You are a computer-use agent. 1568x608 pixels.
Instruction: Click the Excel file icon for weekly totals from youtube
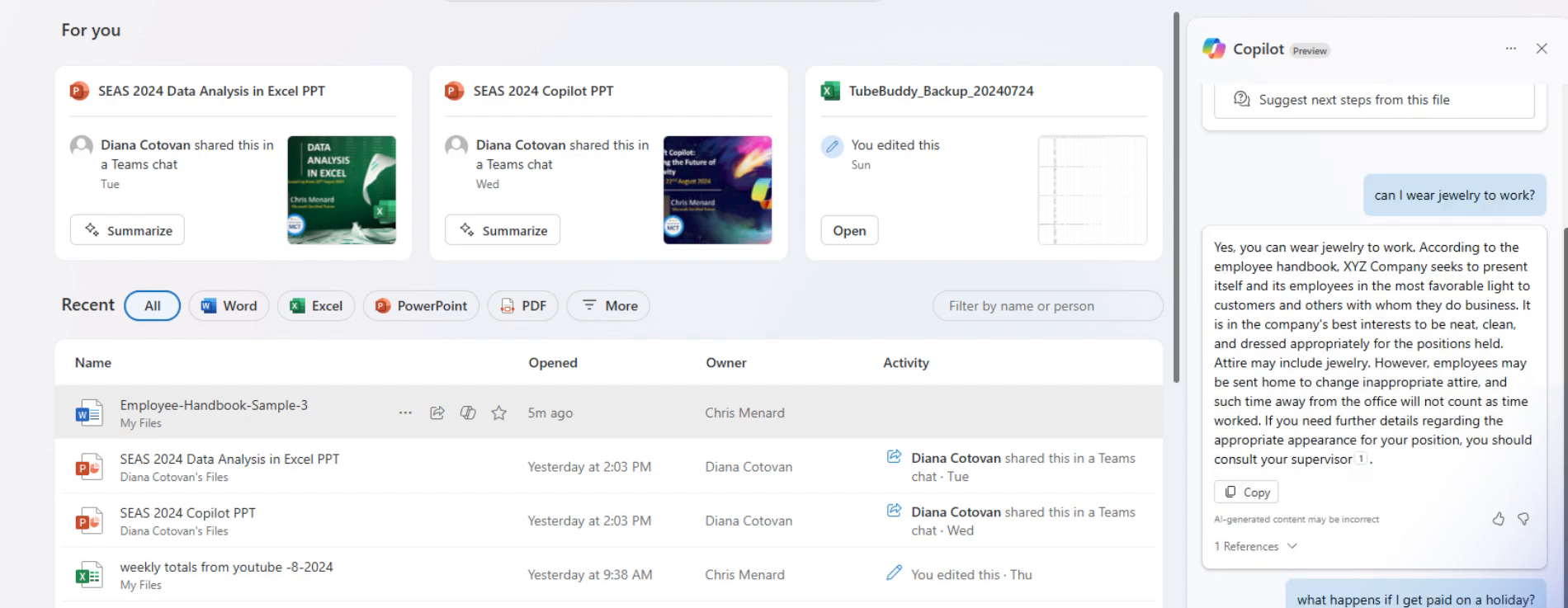(88, 575)
